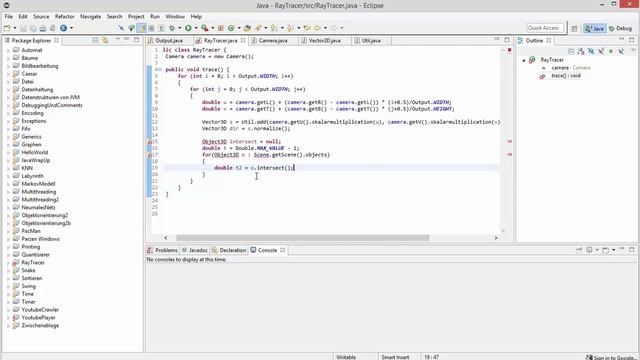Click error marker on line 15
This screenshot has height=360, width=640.
149,142
